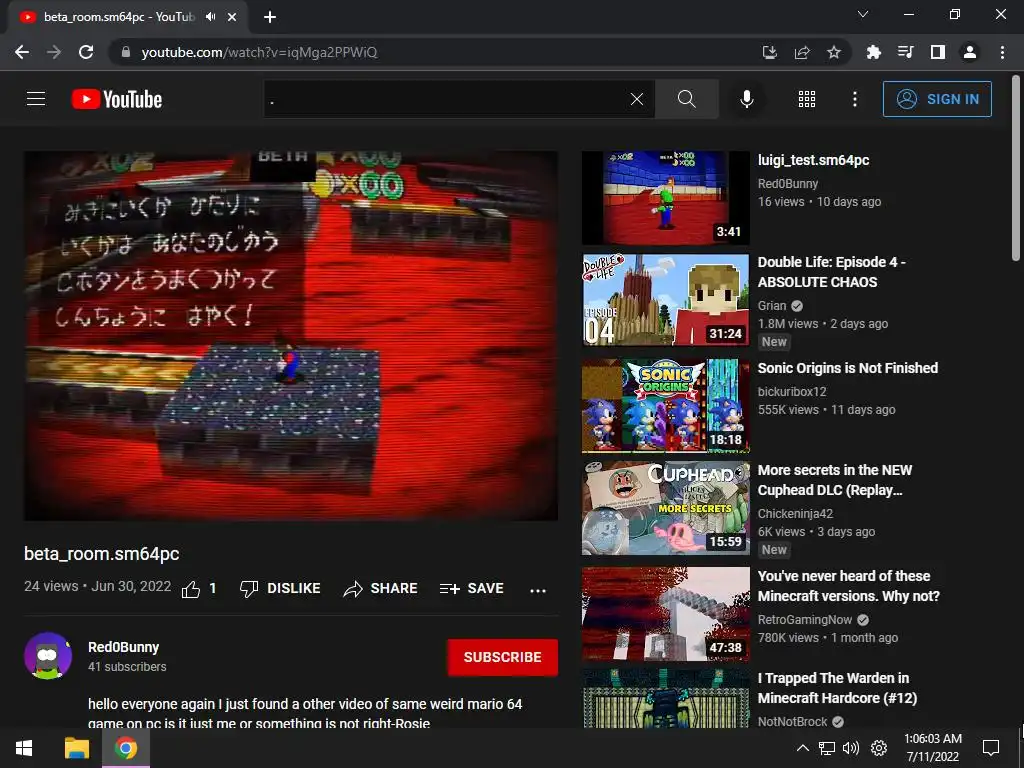Mute tab via speaker icon on tab
This screenshot has width=1024, height=768.
[x=210, y=17]
